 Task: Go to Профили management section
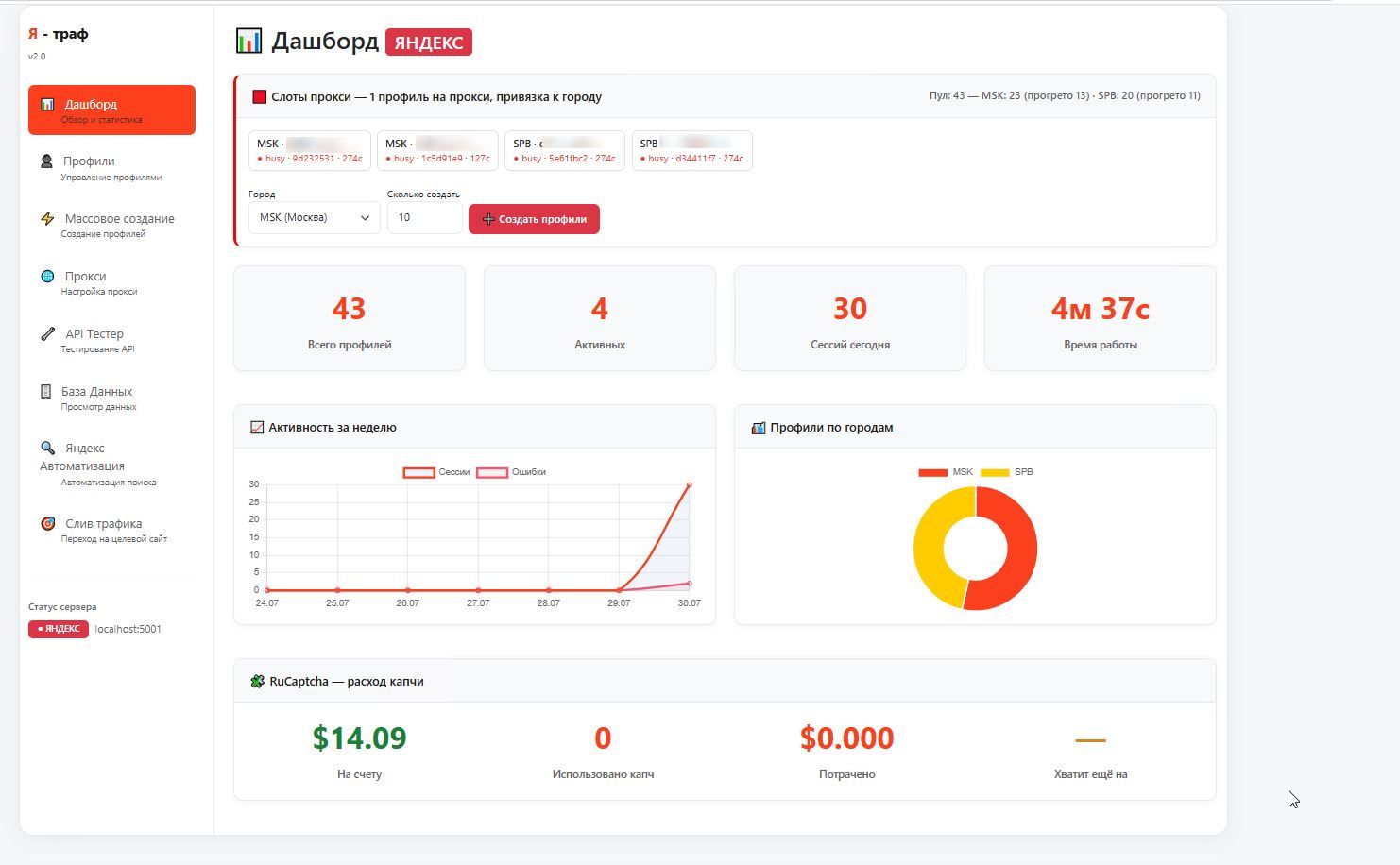(x=111, y=167)
